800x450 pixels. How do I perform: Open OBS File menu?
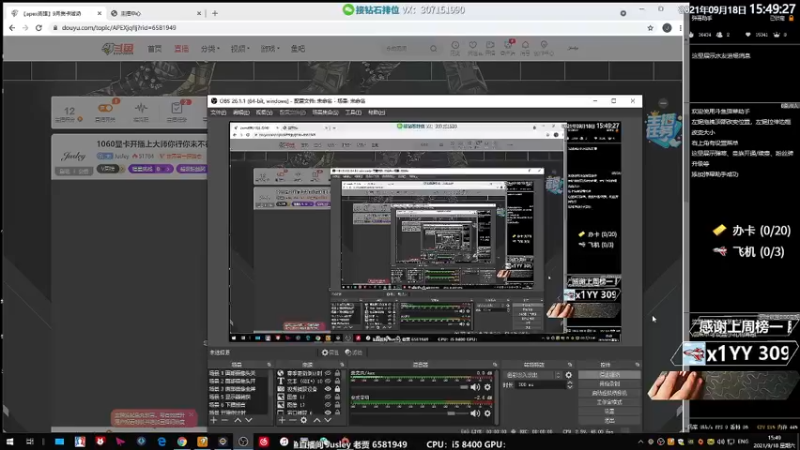click(218, 112)
